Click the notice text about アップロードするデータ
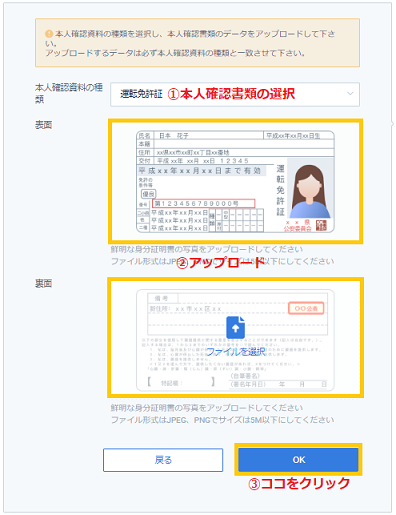 pos(175,53)
